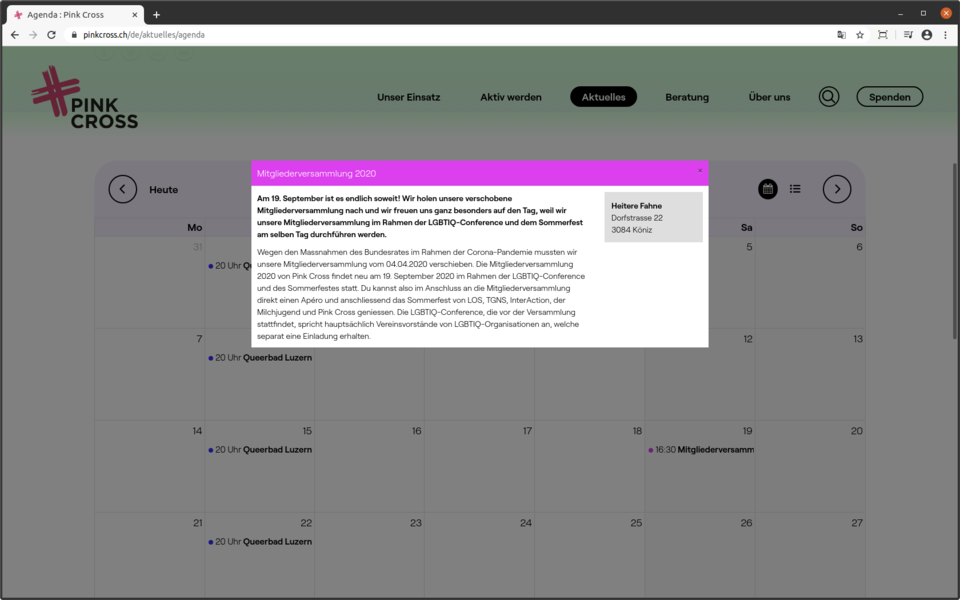
Task: Open Chrome three-dot menu
Action: (945, 35)
